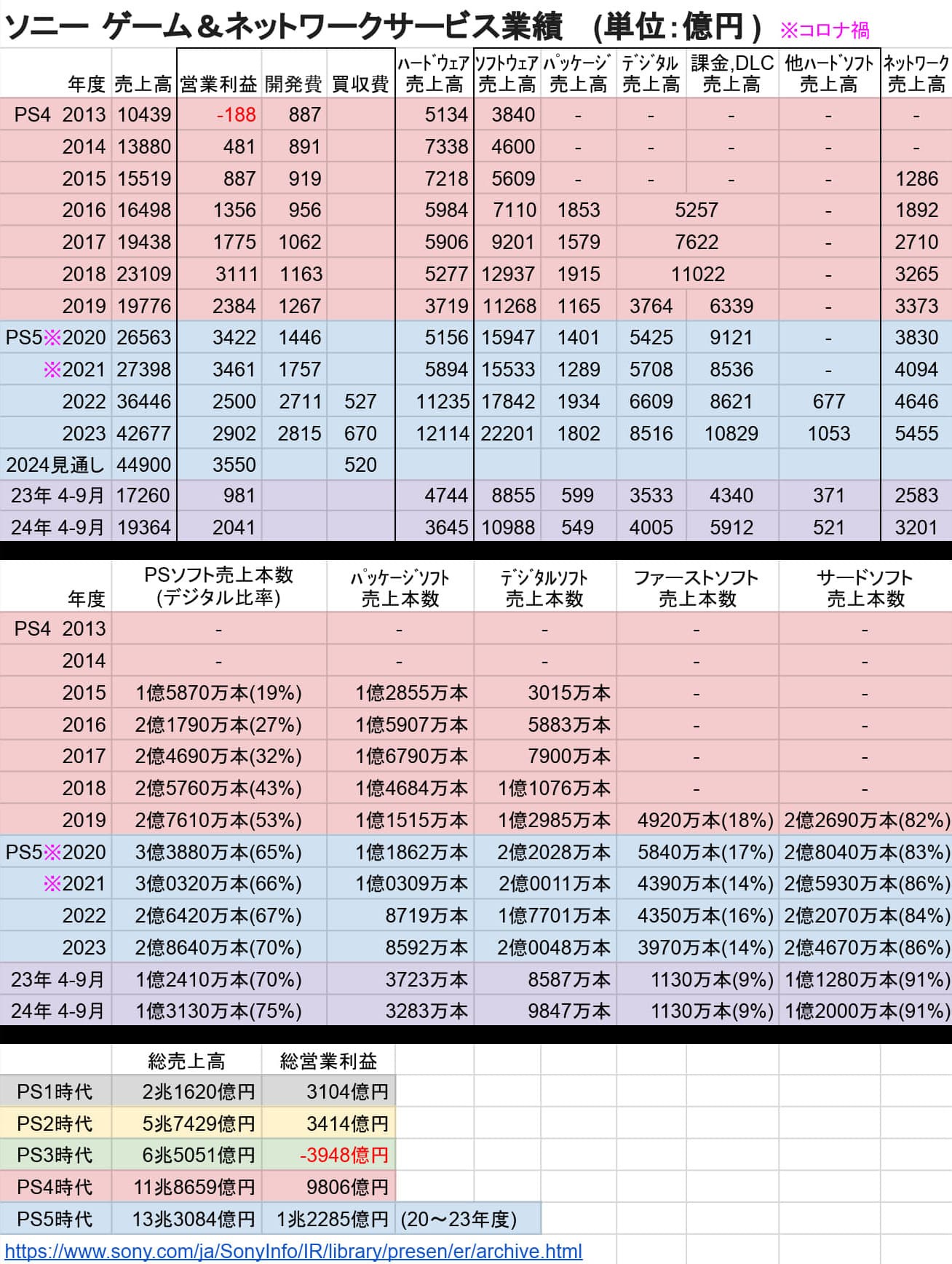Select the 24年 4-9月 sales value 19364

(x=143, y=528)
